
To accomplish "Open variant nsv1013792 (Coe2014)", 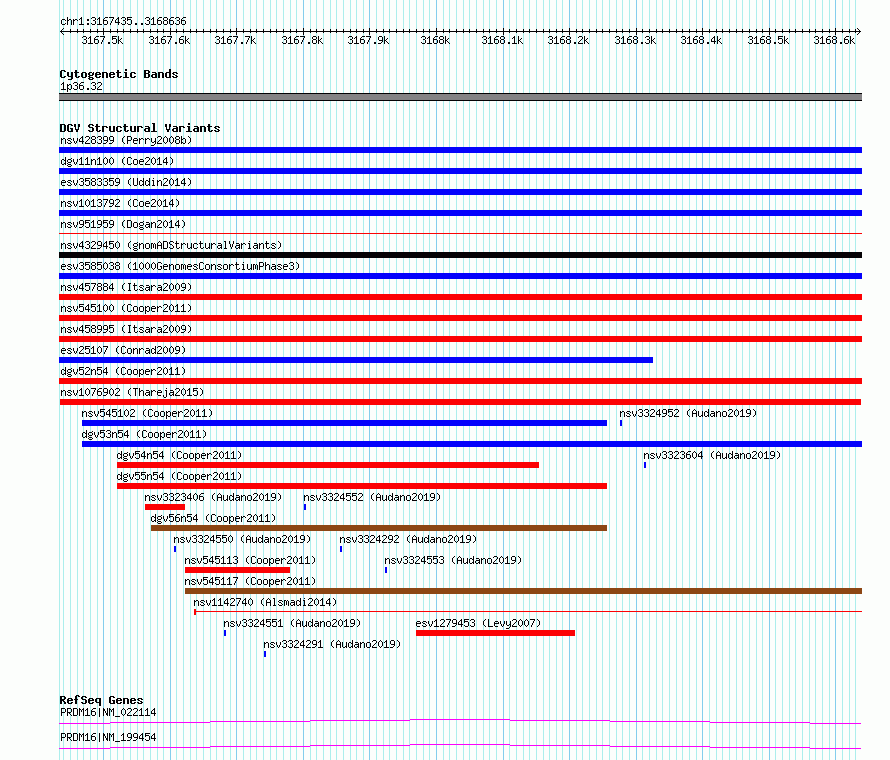I will click(x=120, y=203).
